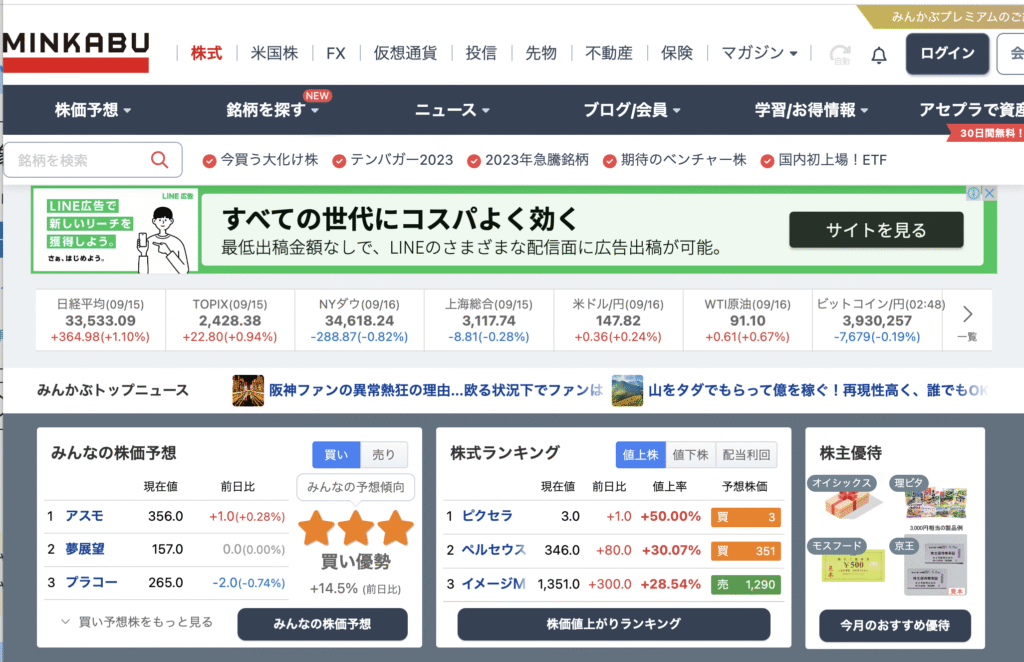Focus the 銘柄を検索 search field
This screenshot has height=662, width=1024.
[93, 160]
